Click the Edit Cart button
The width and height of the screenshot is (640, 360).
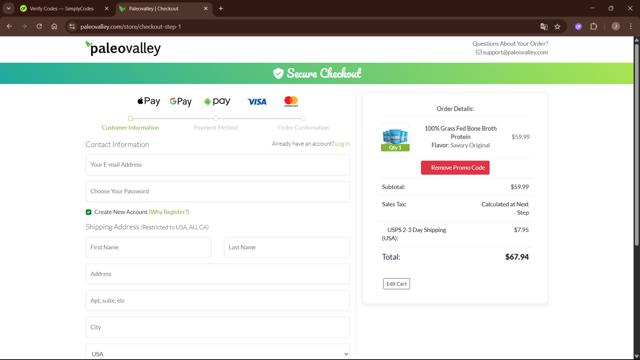click(396, 284)
